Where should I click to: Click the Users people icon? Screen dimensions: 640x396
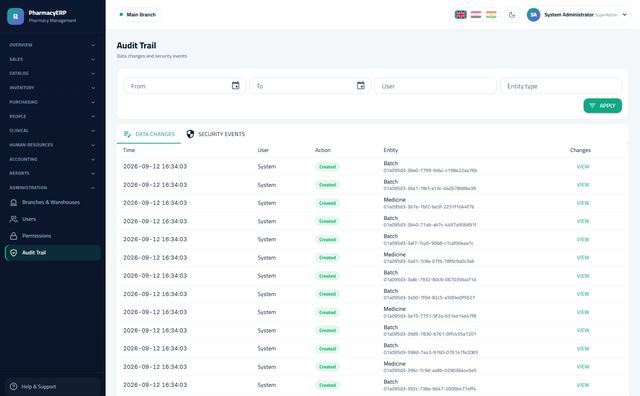point(13,219)
